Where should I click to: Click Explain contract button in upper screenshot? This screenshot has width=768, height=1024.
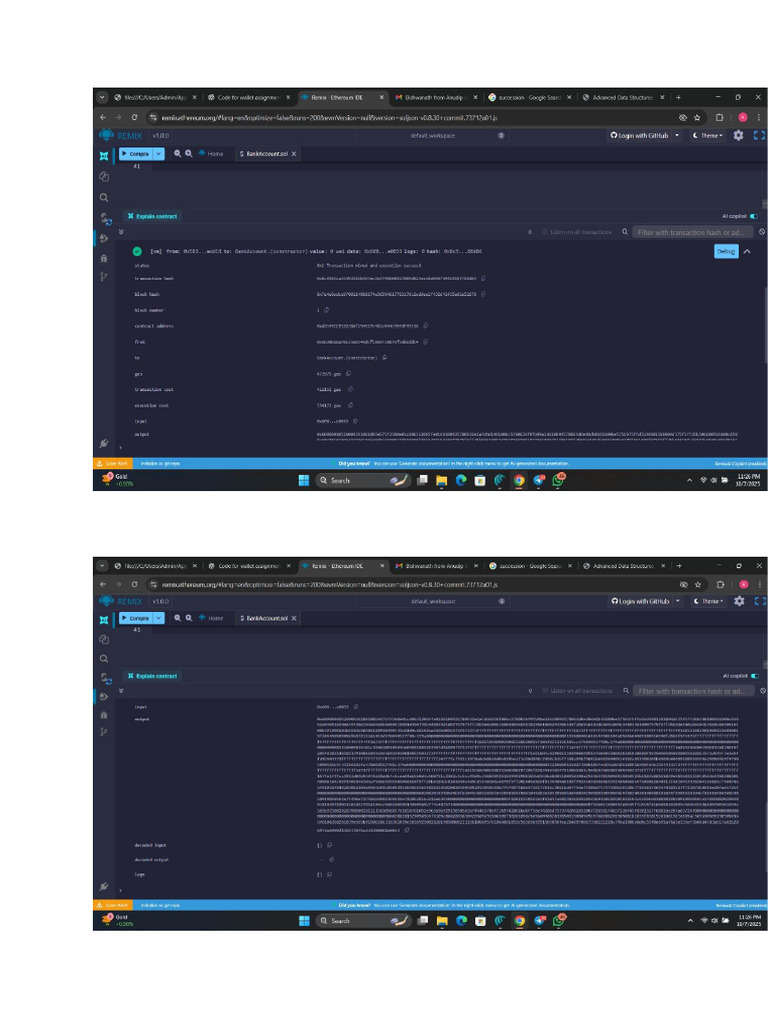tap(153, 216)
